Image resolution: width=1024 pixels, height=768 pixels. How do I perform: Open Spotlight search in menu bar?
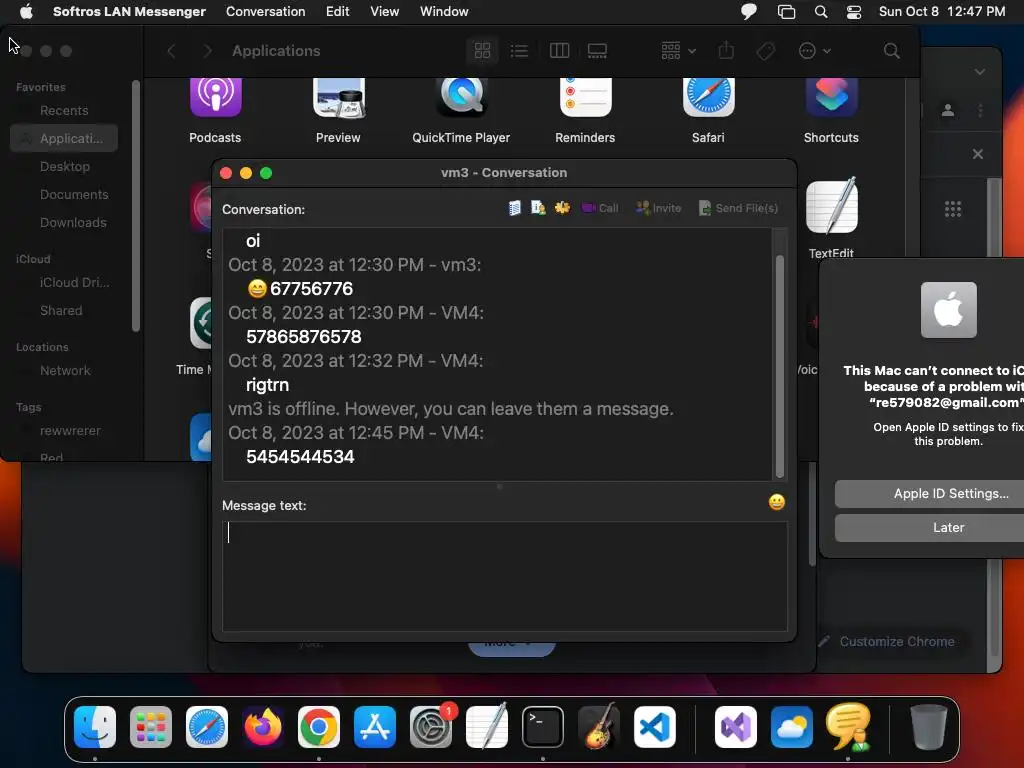pyautogui.click(x=821, y=12)
